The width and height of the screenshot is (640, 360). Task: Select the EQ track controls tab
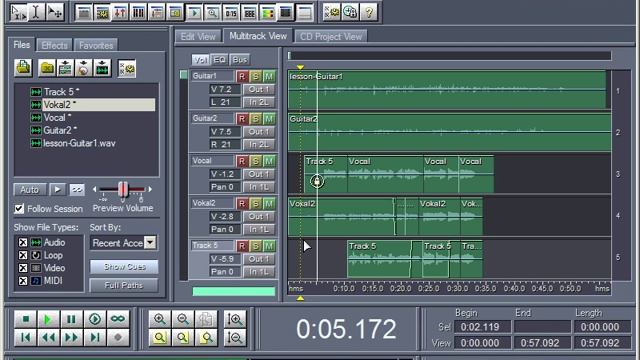click(x=220, y=60)
